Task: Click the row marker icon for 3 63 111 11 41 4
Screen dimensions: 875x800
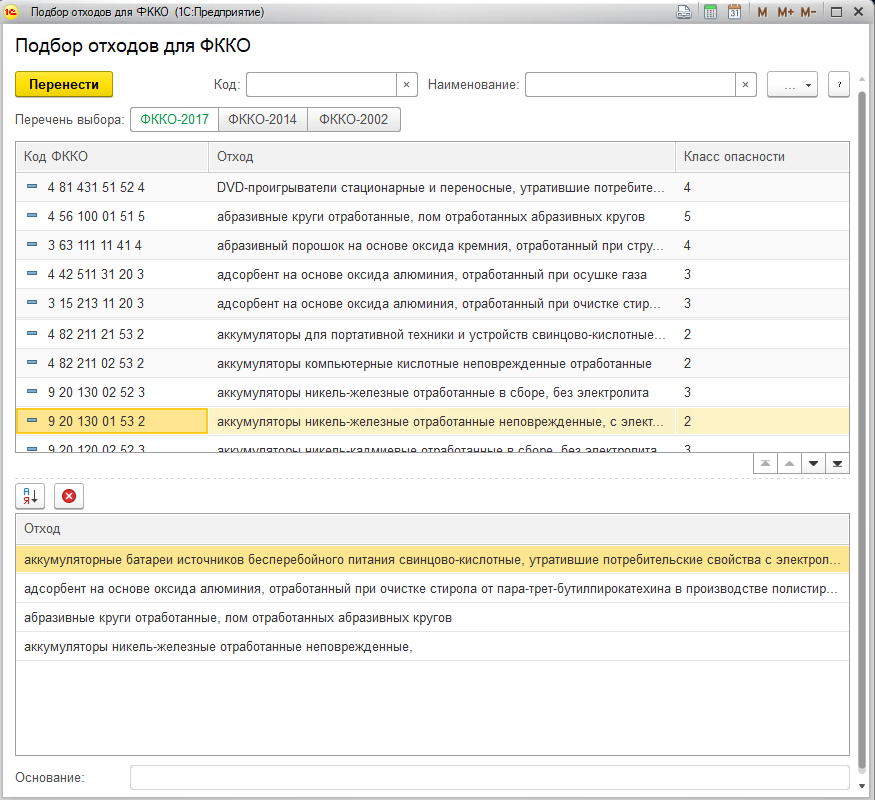Action: pyautogui.click(x=32, y=245)
